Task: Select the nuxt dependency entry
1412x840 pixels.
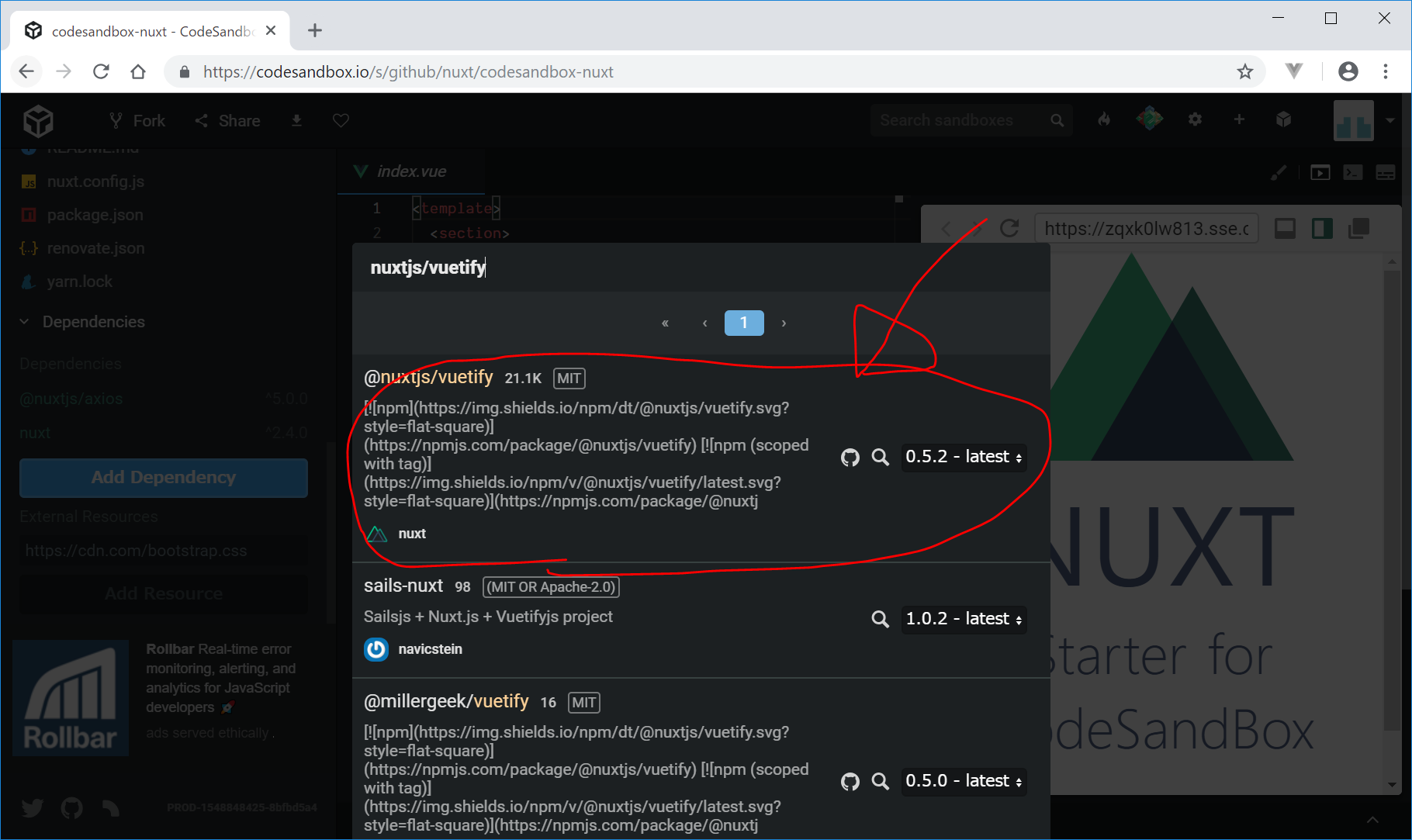Action: (x=35, y=433)
